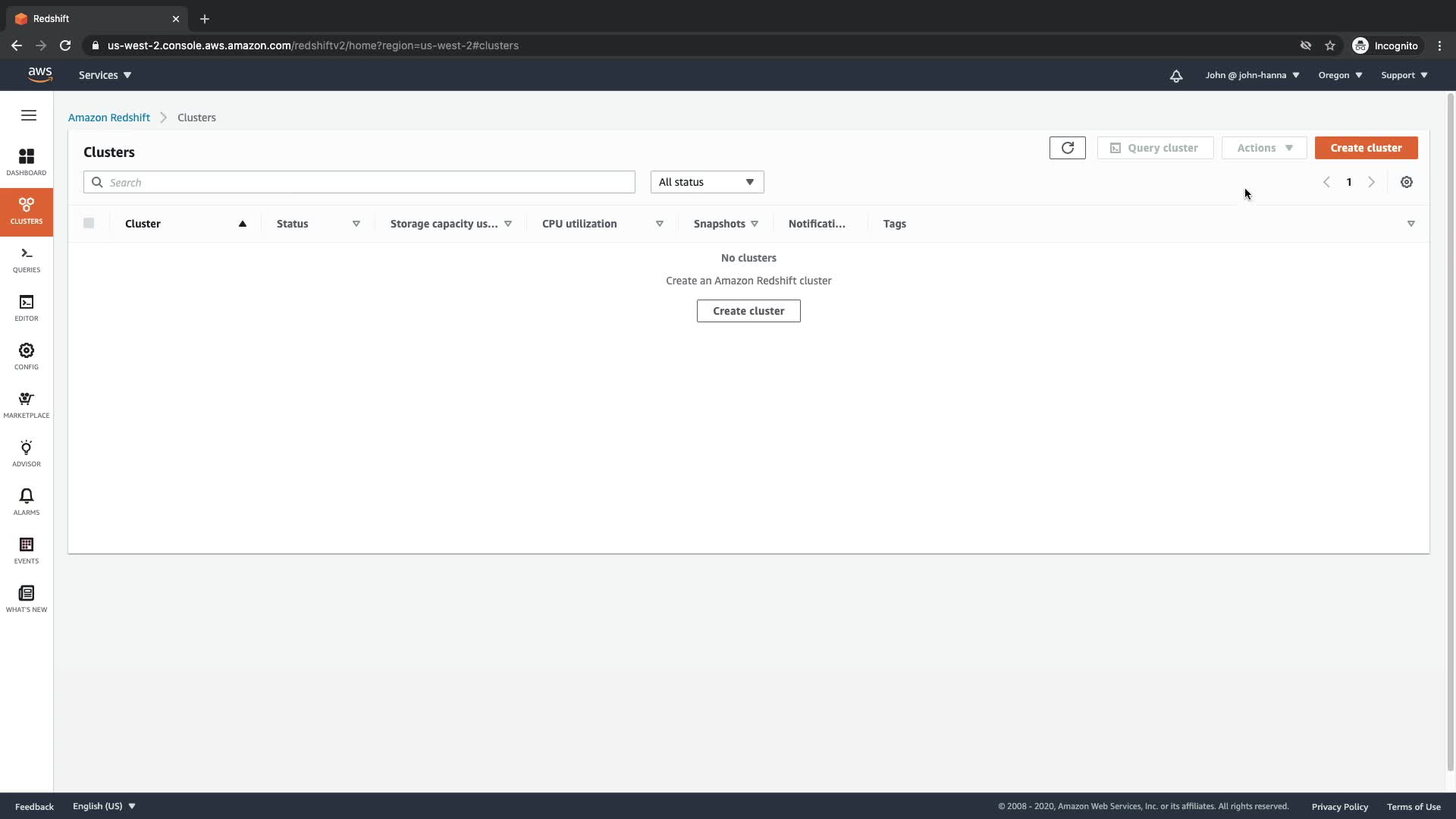Open the query Editor sidebar icon
The height and width of the screenshot is (819, 1456).
tap(27, 307)
